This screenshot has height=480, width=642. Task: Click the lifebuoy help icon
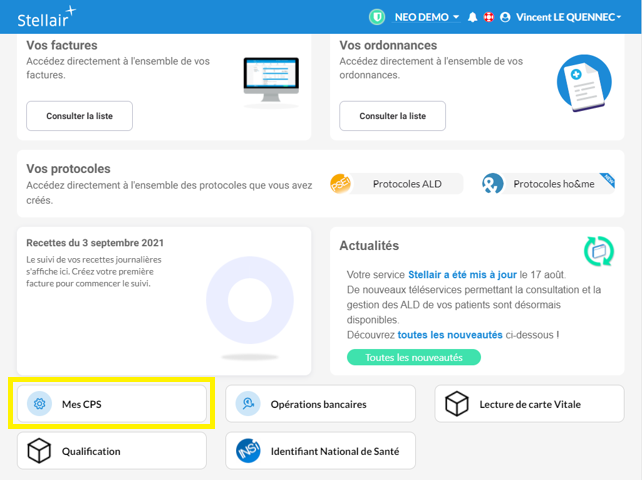tap(488, 17)
